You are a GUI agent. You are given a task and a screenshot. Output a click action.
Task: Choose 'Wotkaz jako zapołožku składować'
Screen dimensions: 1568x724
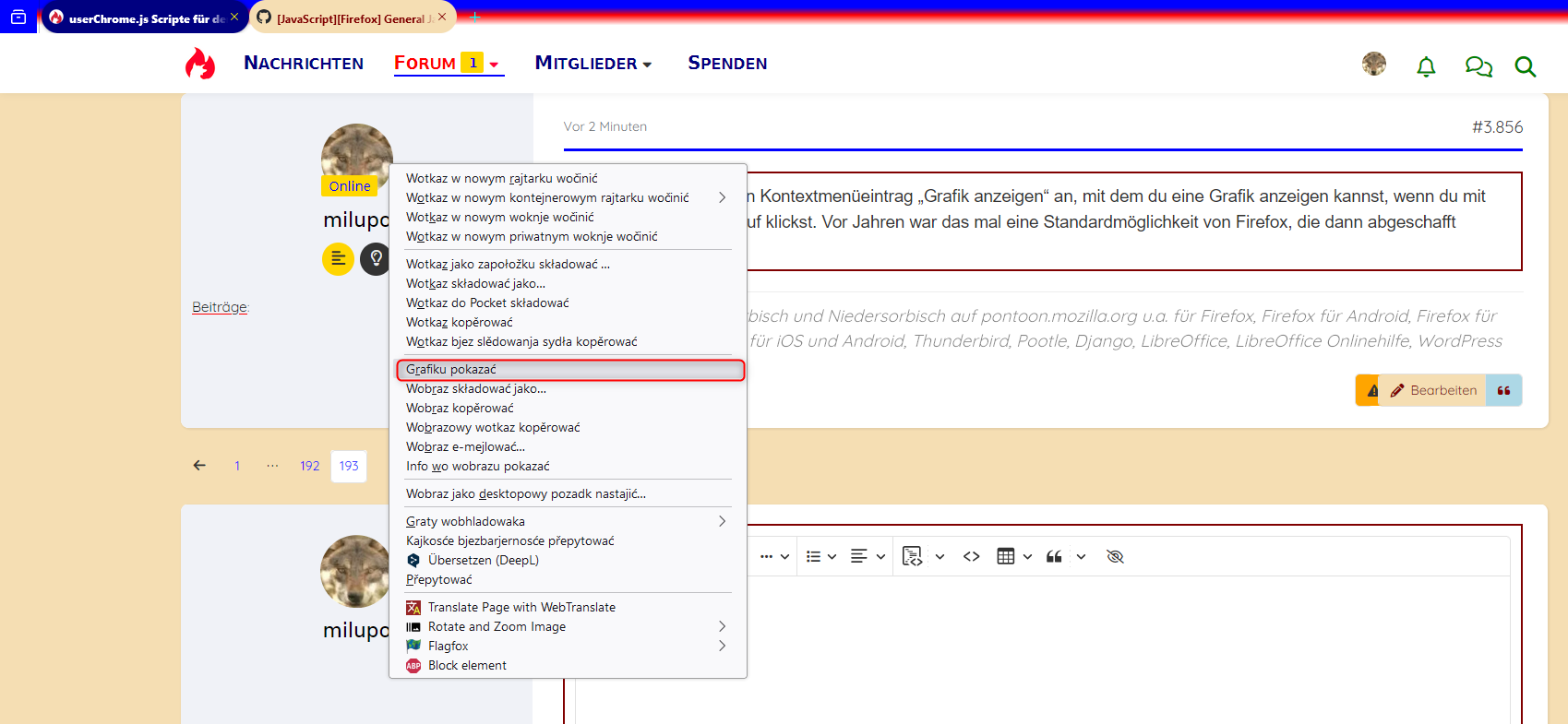coord(568,265)
